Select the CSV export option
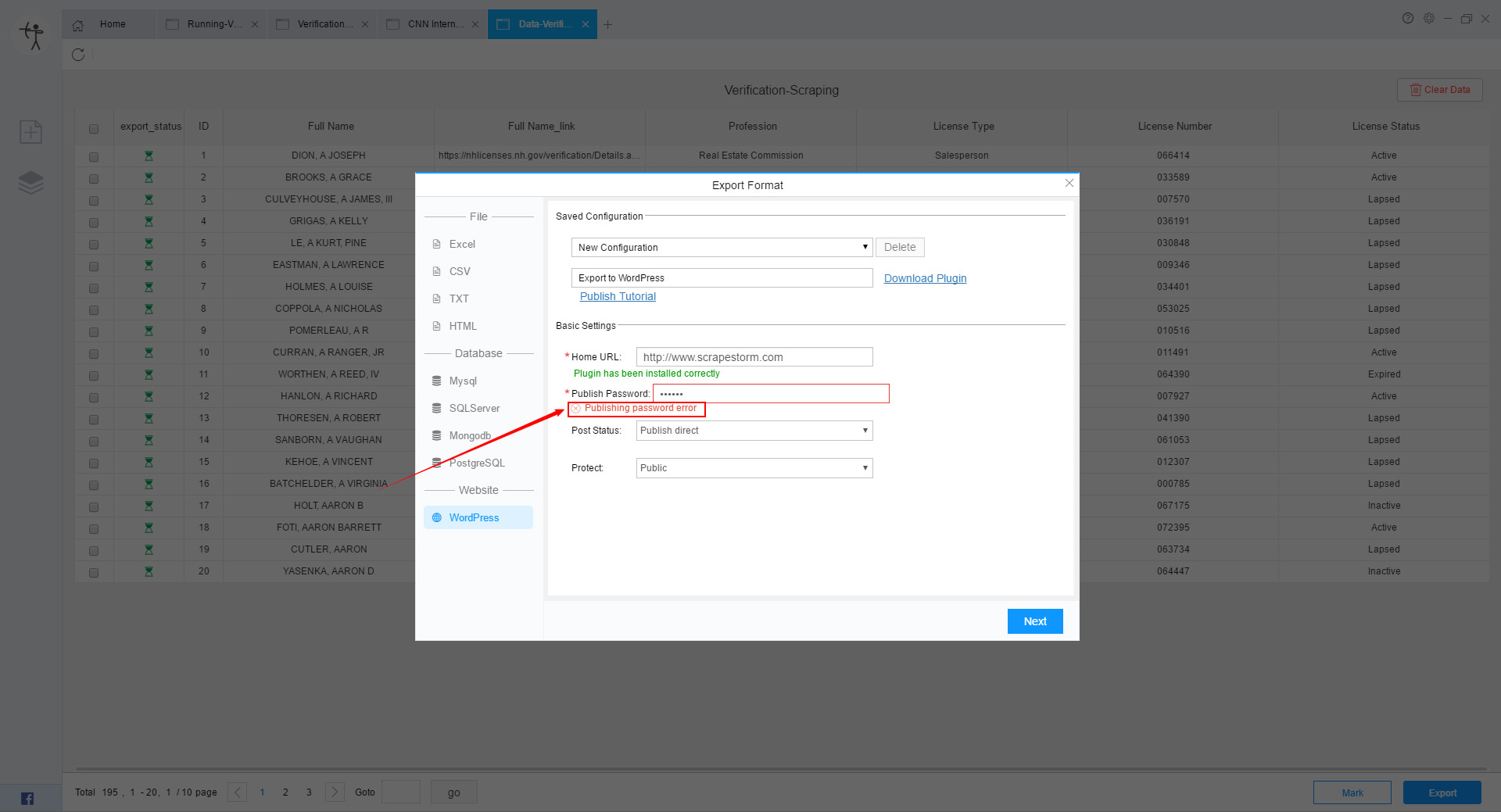 point(478,271)
